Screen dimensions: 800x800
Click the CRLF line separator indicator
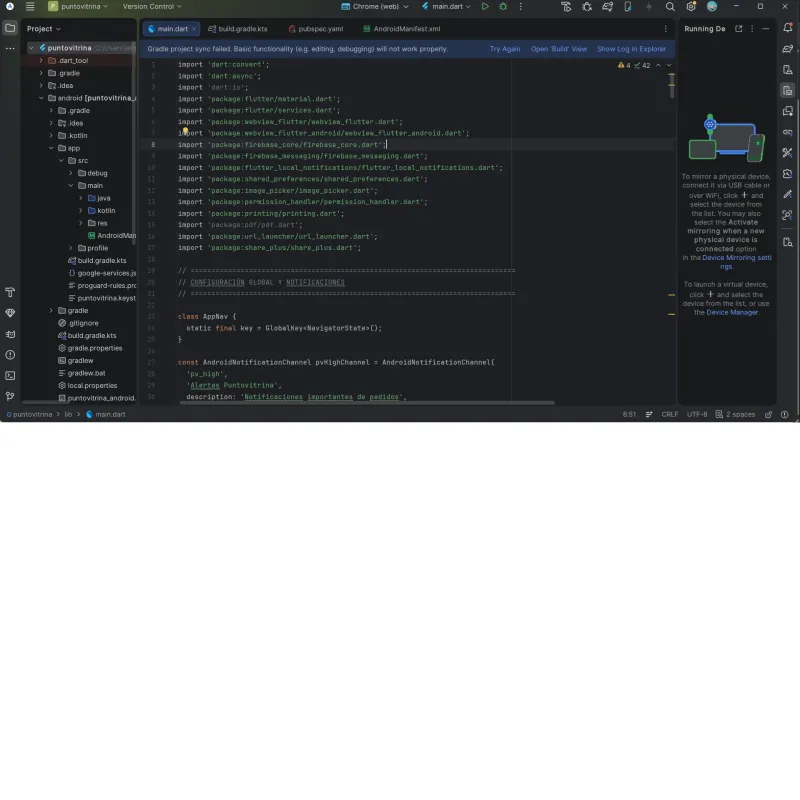[x=669, y=414]
